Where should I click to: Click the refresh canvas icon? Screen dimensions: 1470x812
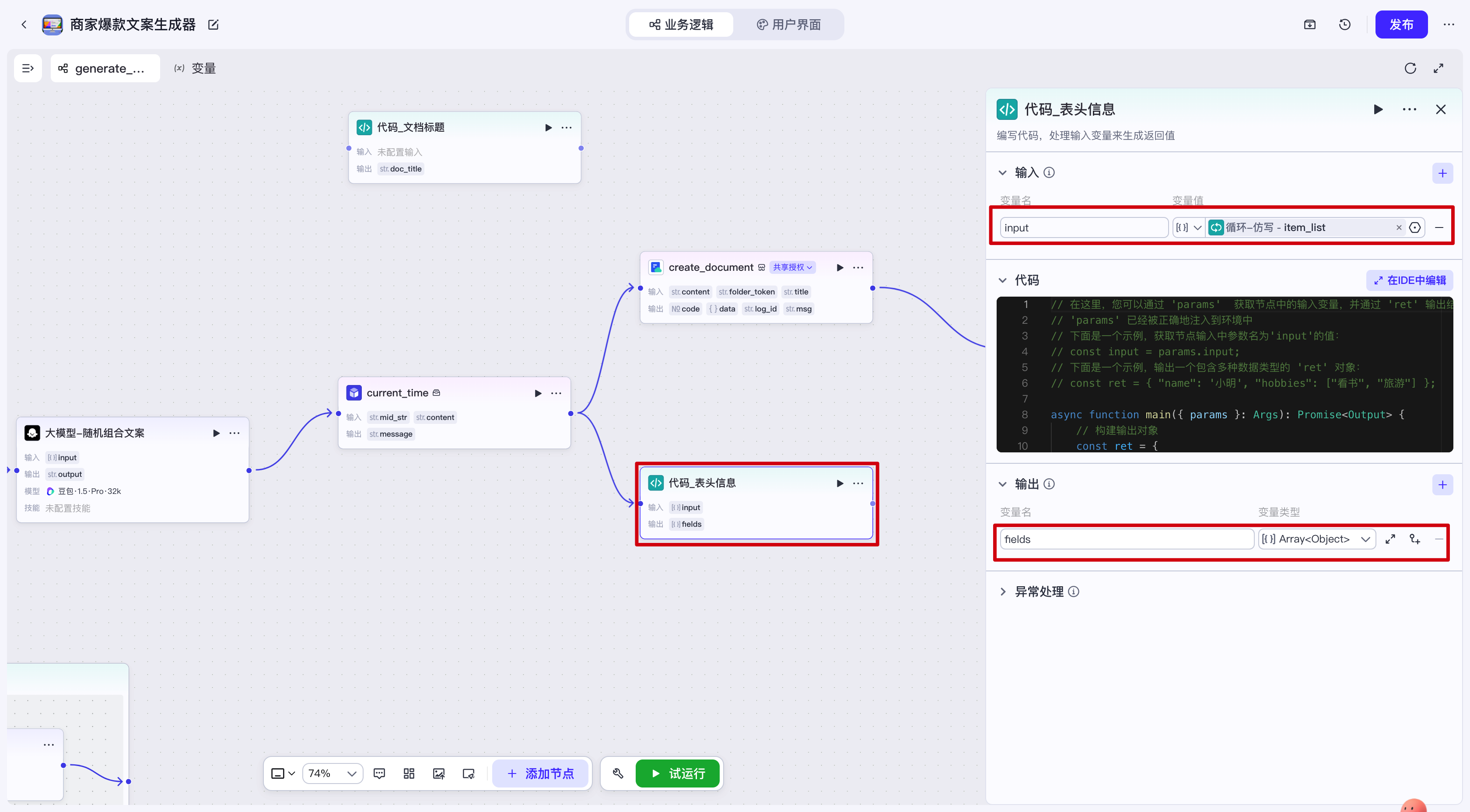click(1410, 69)
